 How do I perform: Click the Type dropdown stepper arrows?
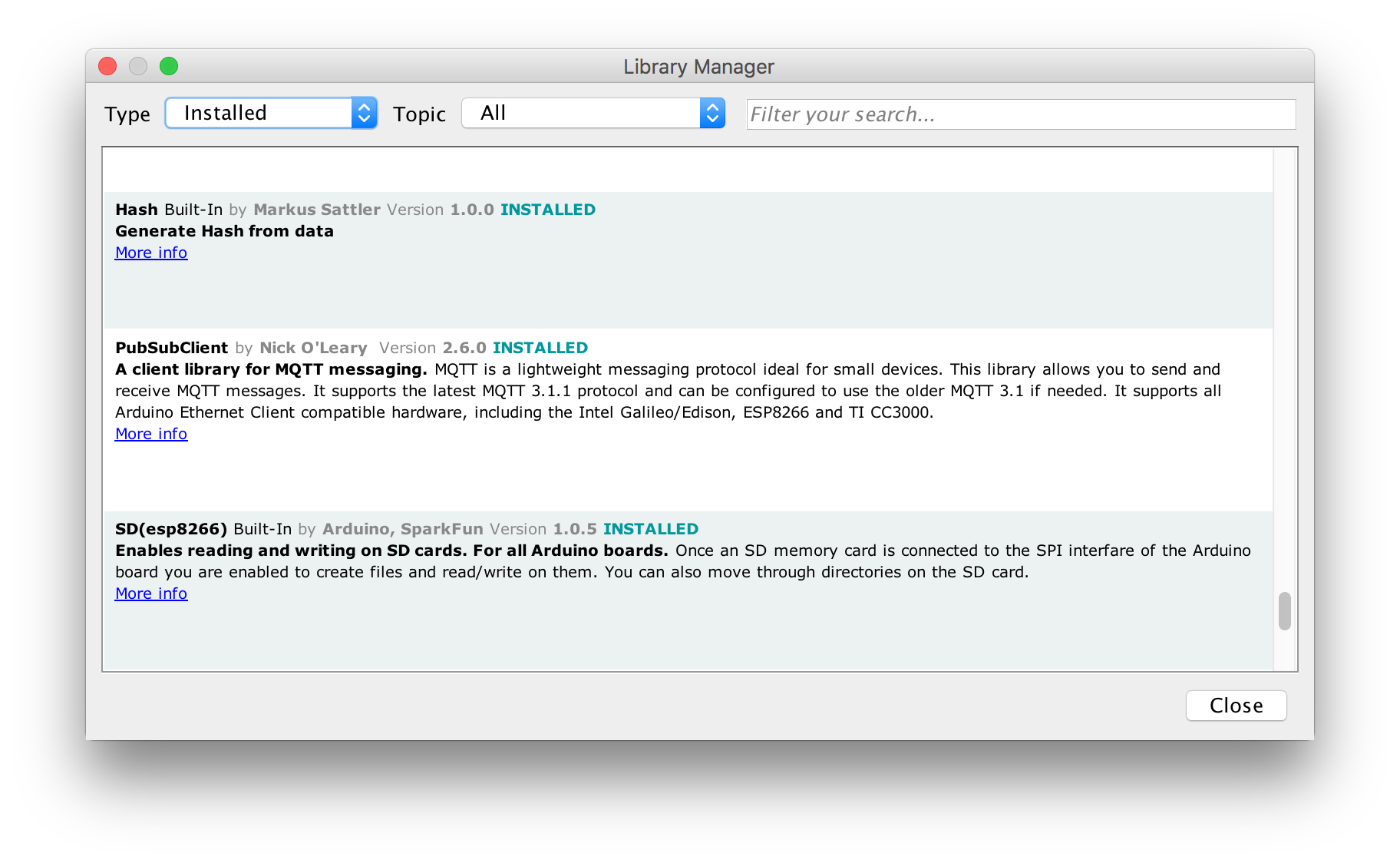(x=365, y=113)
